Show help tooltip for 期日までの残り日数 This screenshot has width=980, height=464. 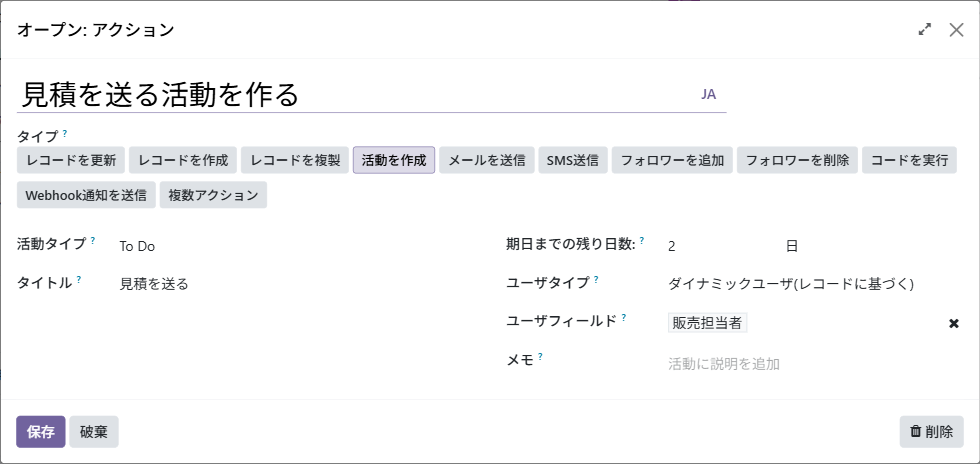[642, 240]
